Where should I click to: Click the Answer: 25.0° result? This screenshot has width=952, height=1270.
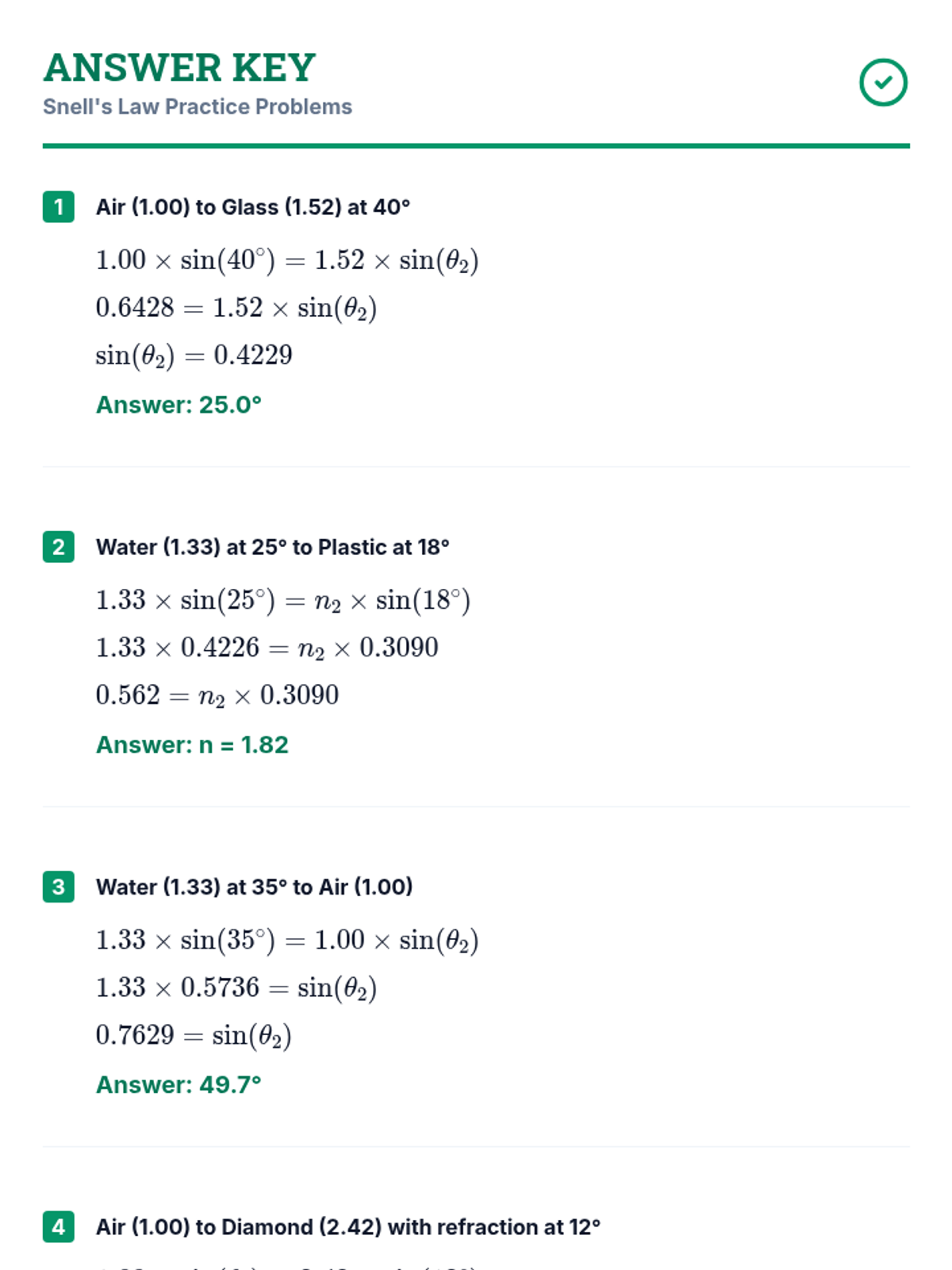click(x=178, y=405)
